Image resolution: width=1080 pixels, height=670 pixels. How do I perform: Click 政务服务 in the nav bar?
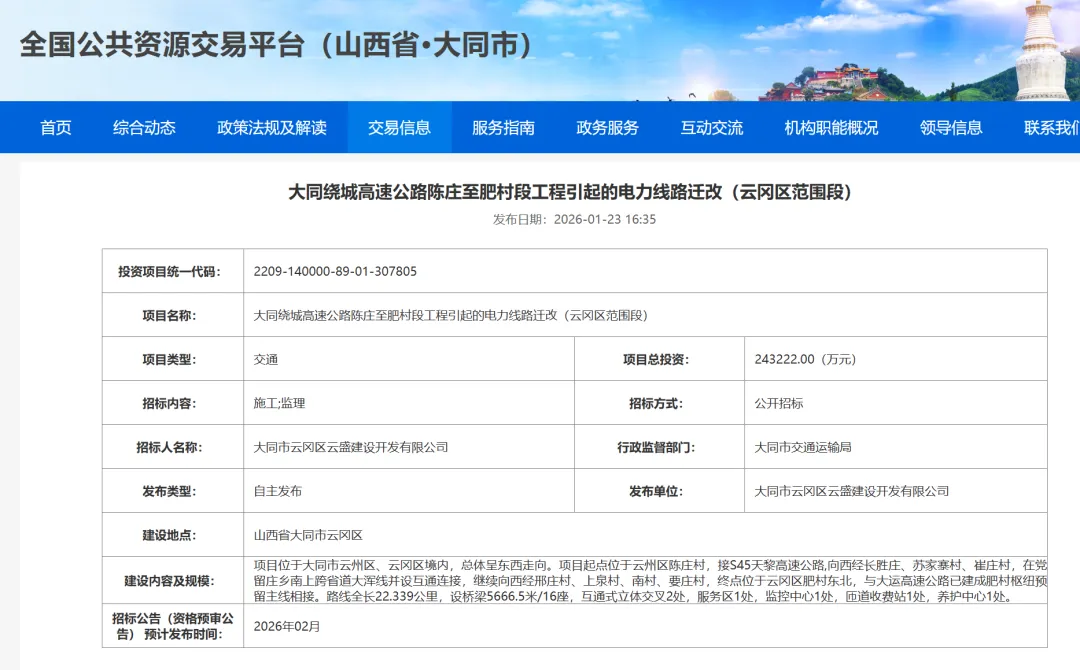click(608, 127)
